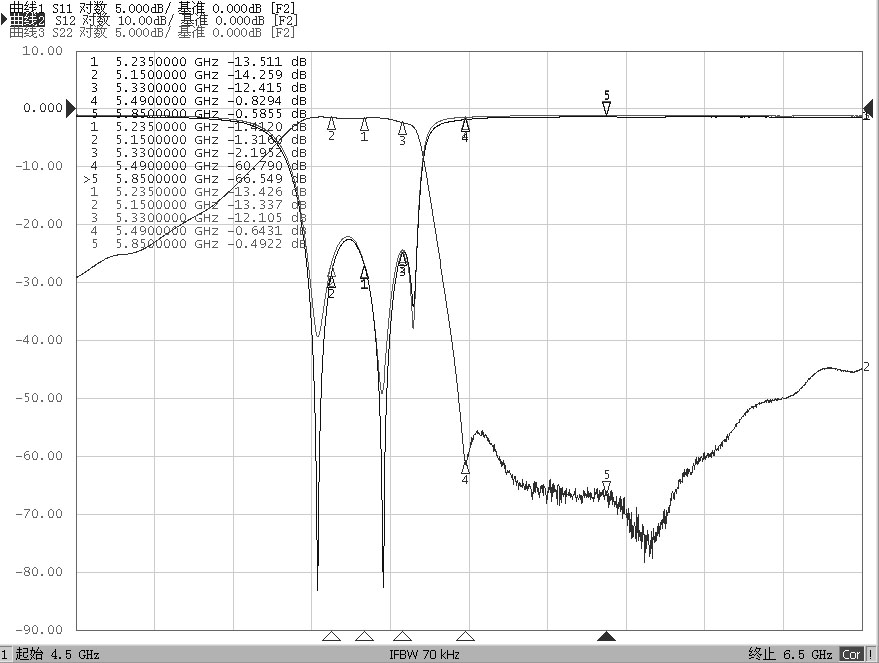Click marker 5 on the upper trace

coord(606,105)
